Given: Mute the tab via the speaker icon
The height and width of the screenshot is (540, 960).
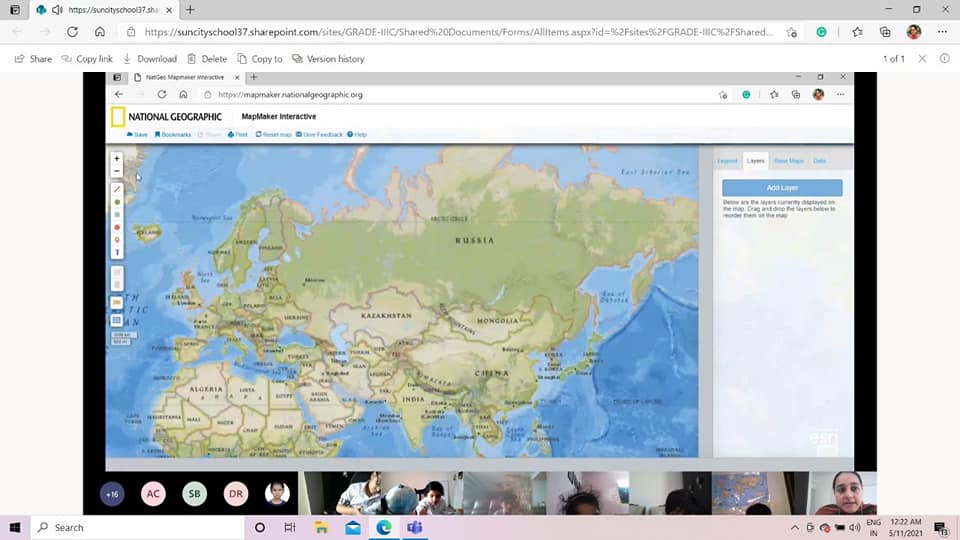Looking at the screenshot, I should click(57, 10).
